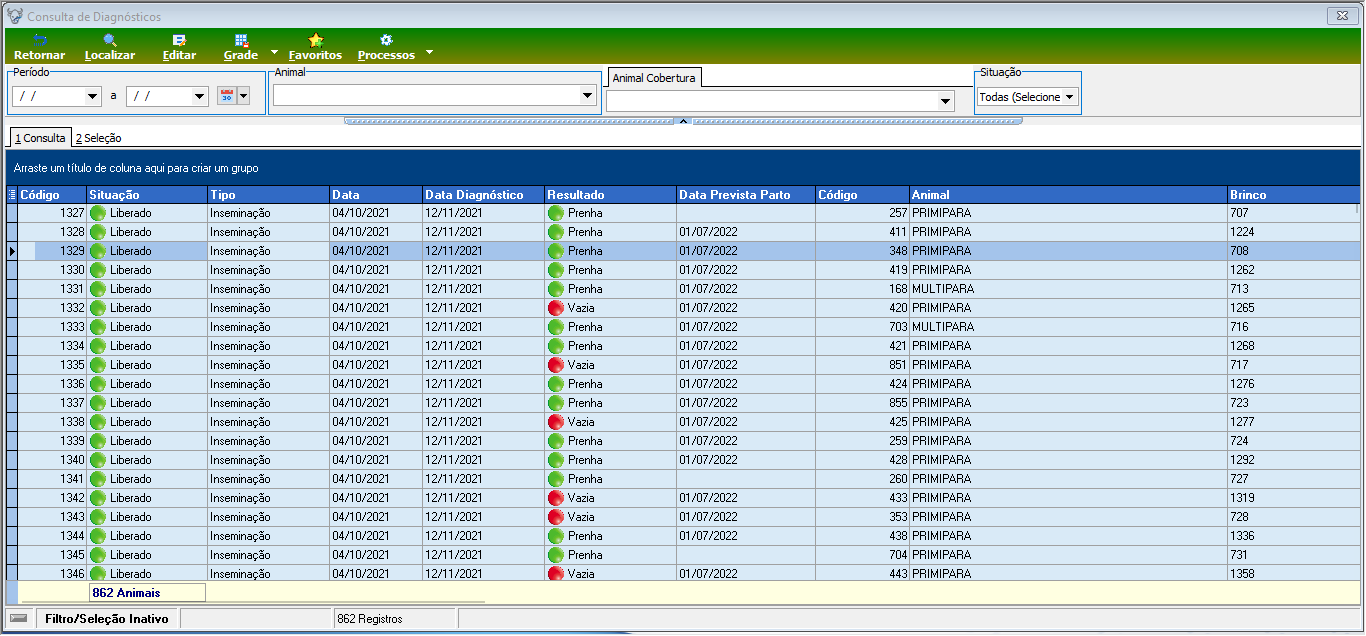Select the Brinco cell 1358

1293,574
